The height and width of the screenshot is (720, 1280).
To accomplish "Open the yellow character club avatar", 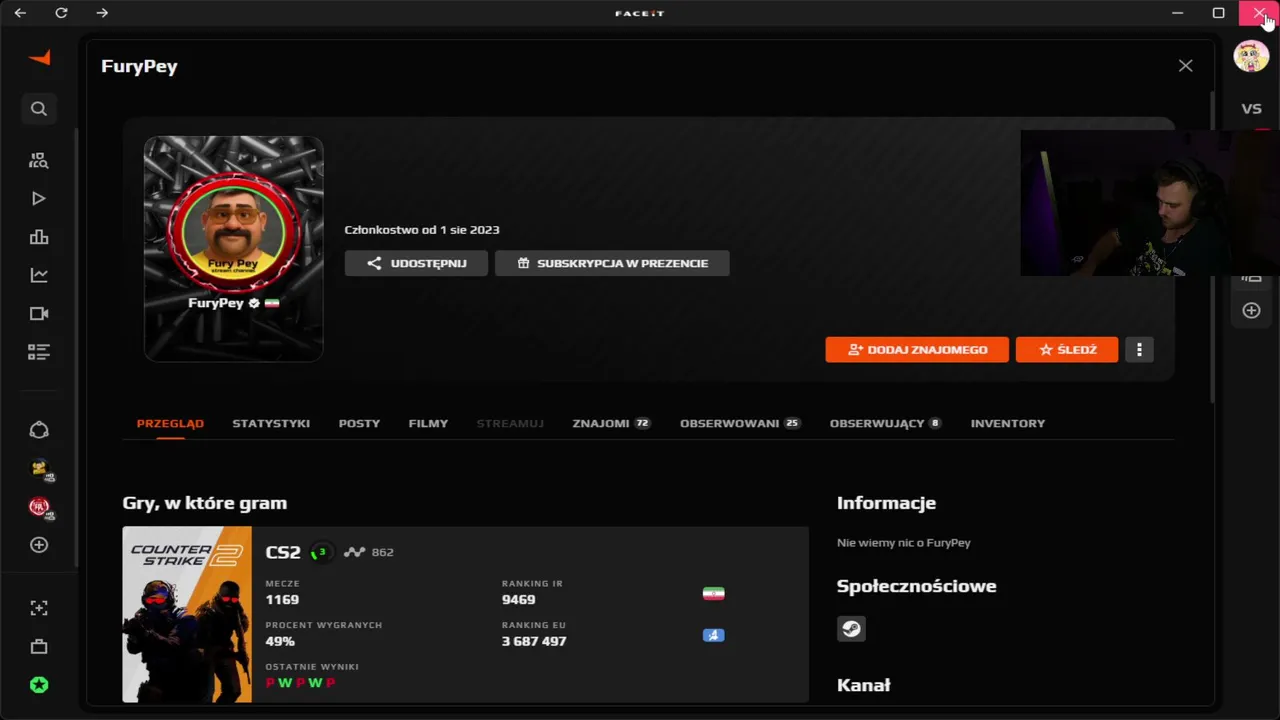I will coord(40,468).
